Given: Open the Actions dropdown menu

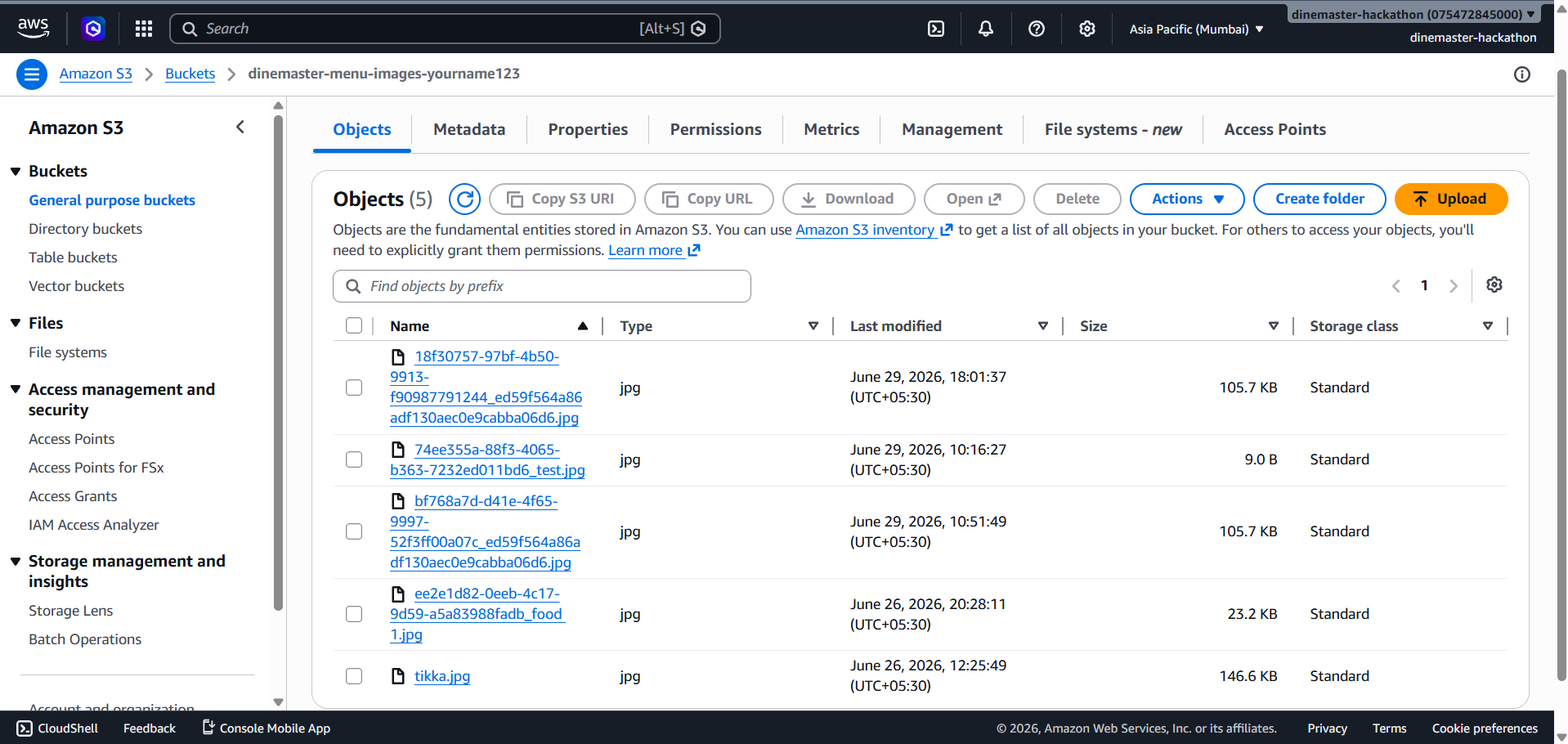Looking at the screenshot, I should click(1187, 199).
